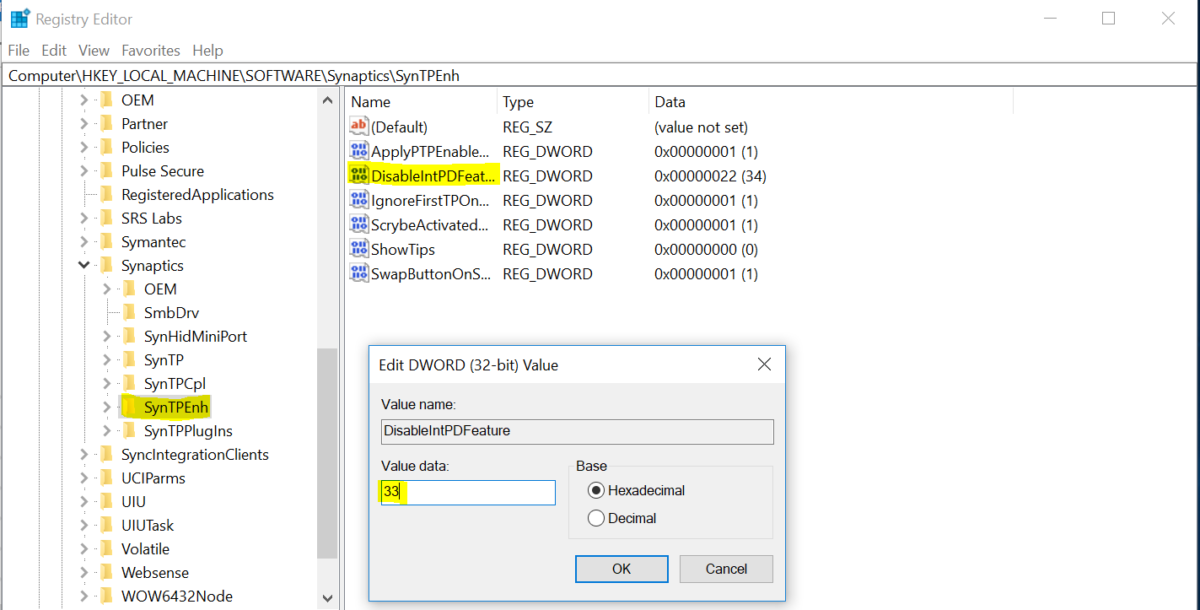Click the SwapButtonOnS value icon
Image resolution: width=1200 pixels, height=610 pixels.
click(x=359, y=274)
